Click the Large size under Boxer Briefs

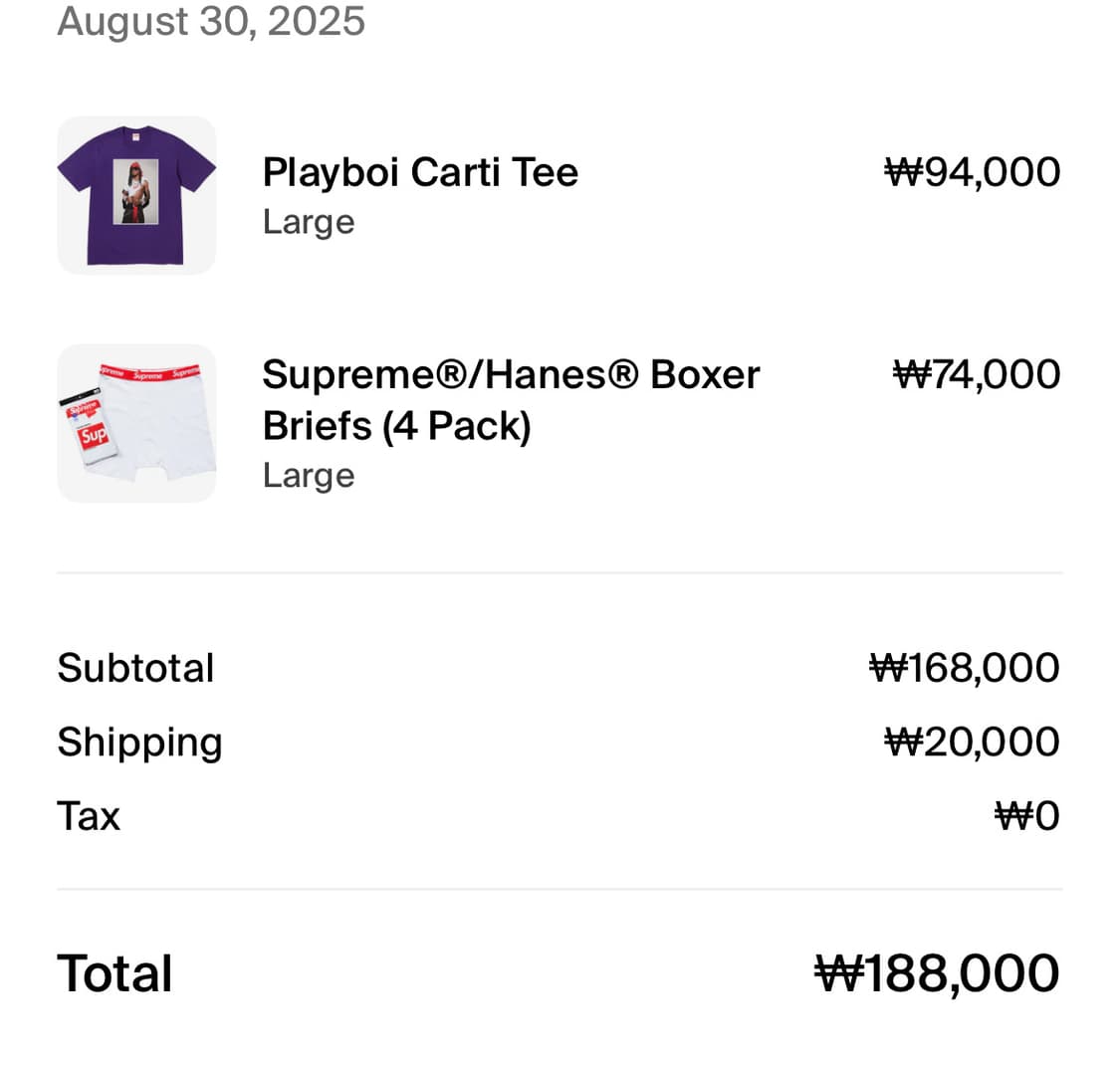(309, 476)
